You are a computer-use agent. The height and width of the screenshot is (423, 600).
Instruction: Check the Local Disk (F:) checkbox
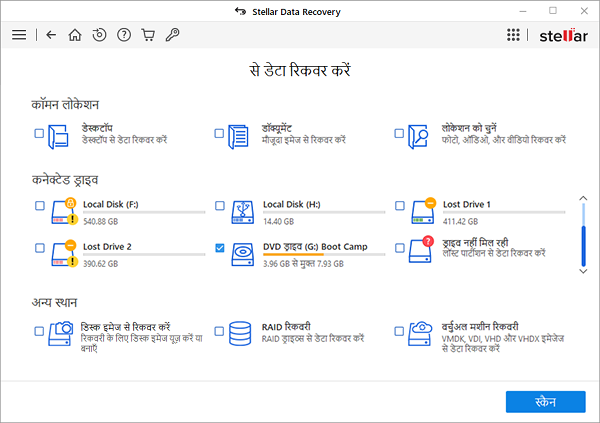[40, 206]
